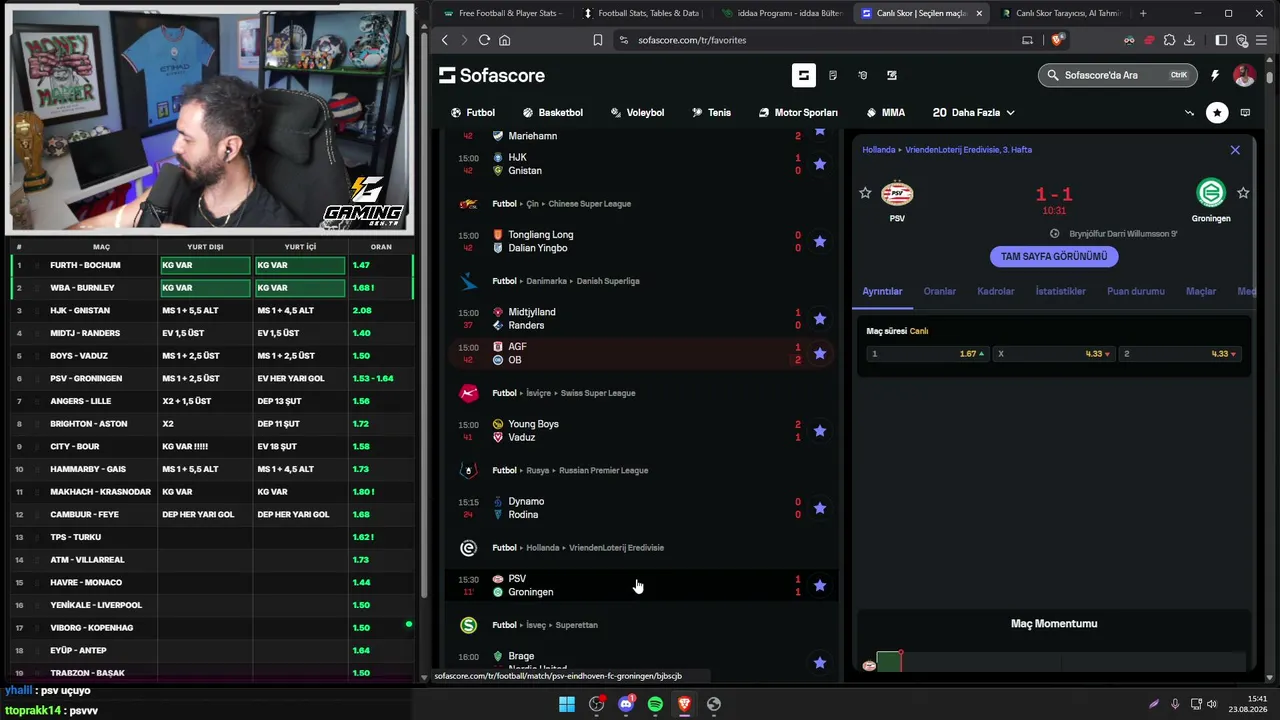
Task: Open the PSV club logo in match panel
Action: (897, 193)
